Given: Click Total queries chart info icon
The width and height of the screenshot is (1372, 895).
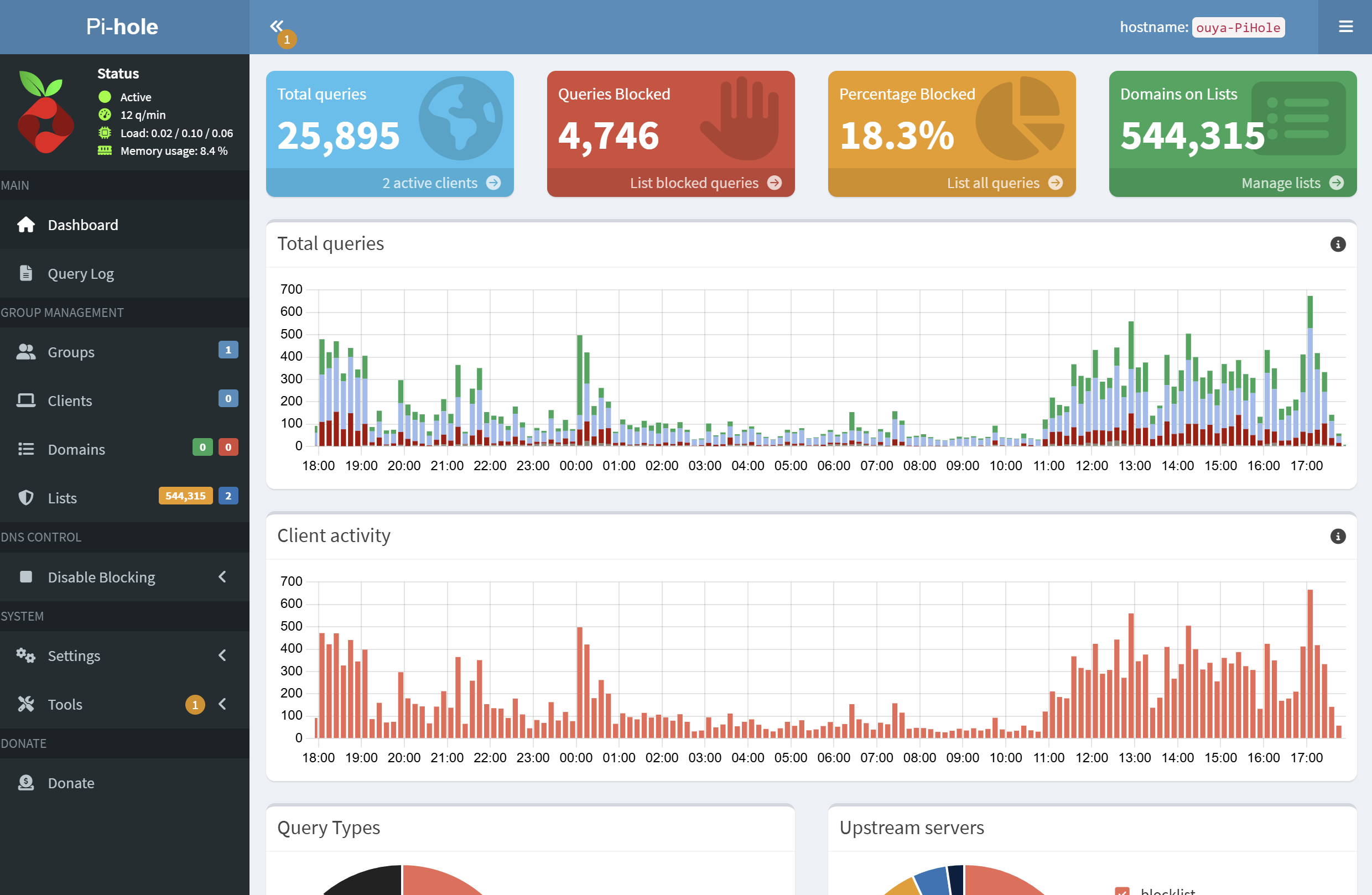Looking at the screenshot, I should (1337, 244).
